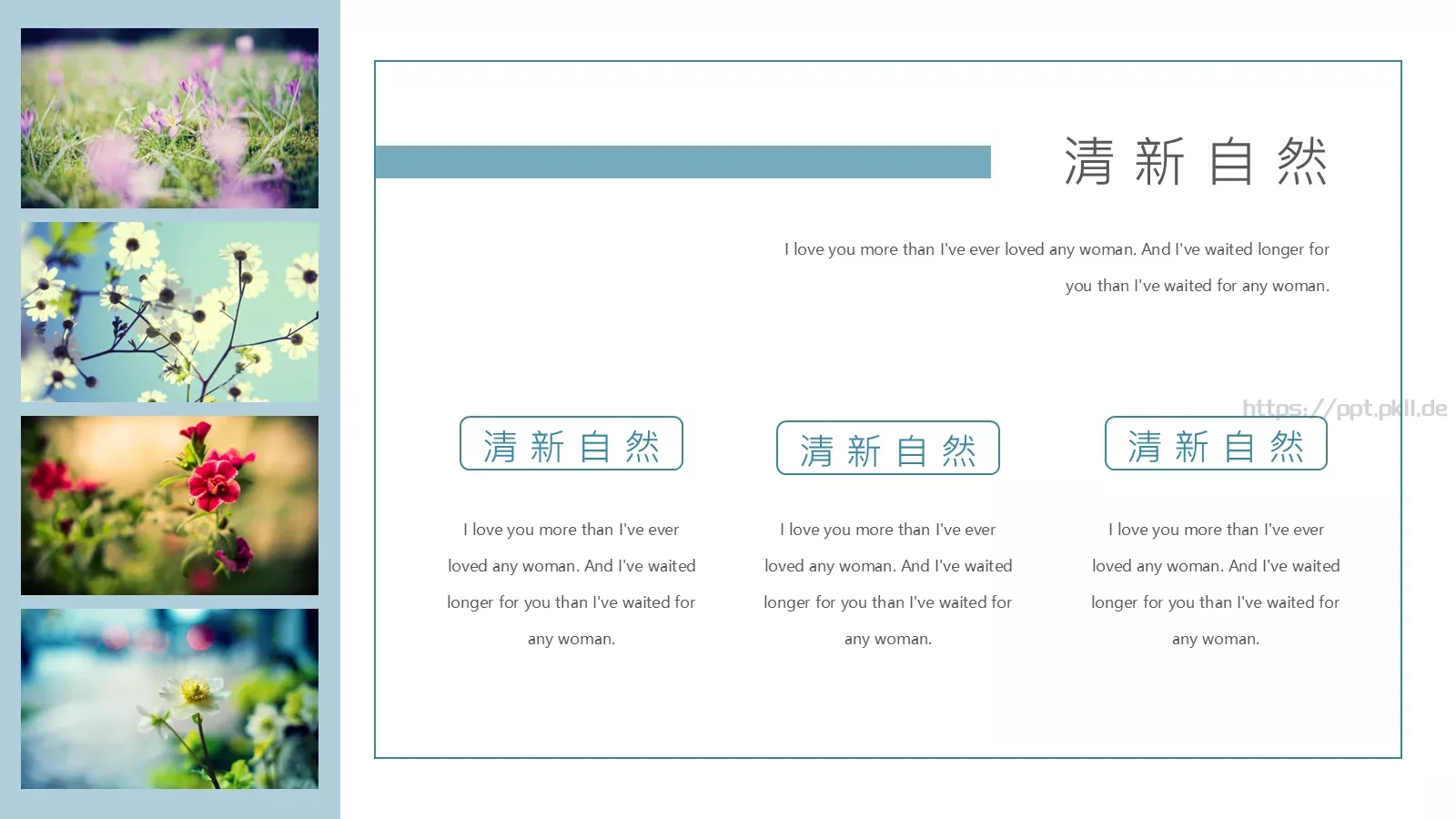
Task: Select the white daisies on blue sky photo
Action: coord(169,312)
